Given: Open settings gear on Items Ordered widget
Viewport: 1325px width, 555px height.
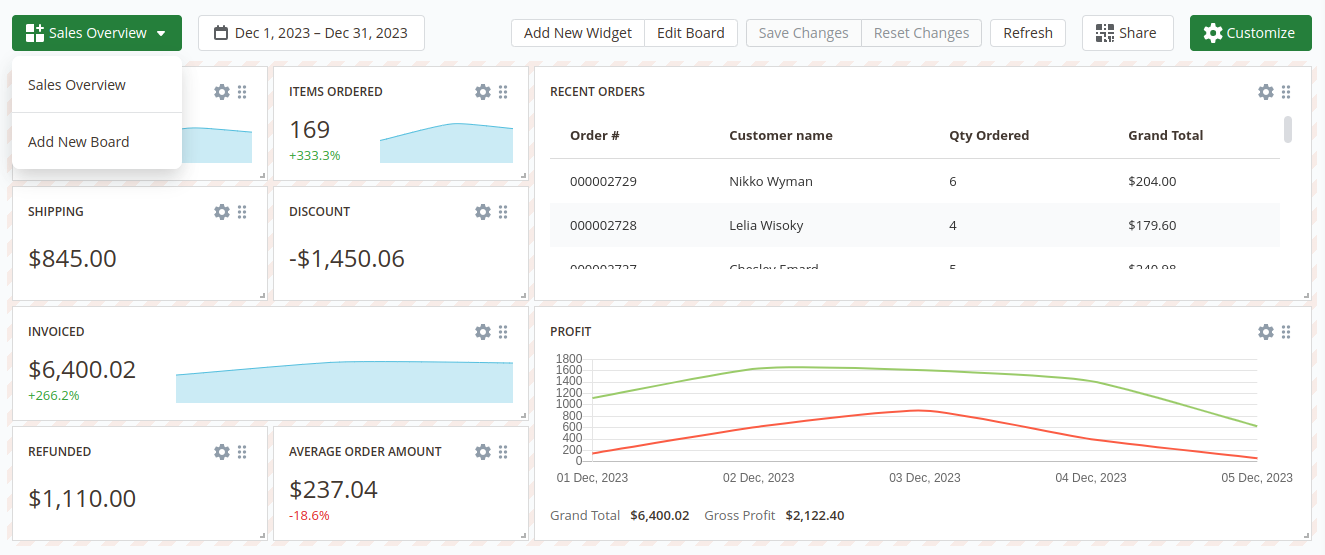Looking at the screenshot, I should [483, 92].
